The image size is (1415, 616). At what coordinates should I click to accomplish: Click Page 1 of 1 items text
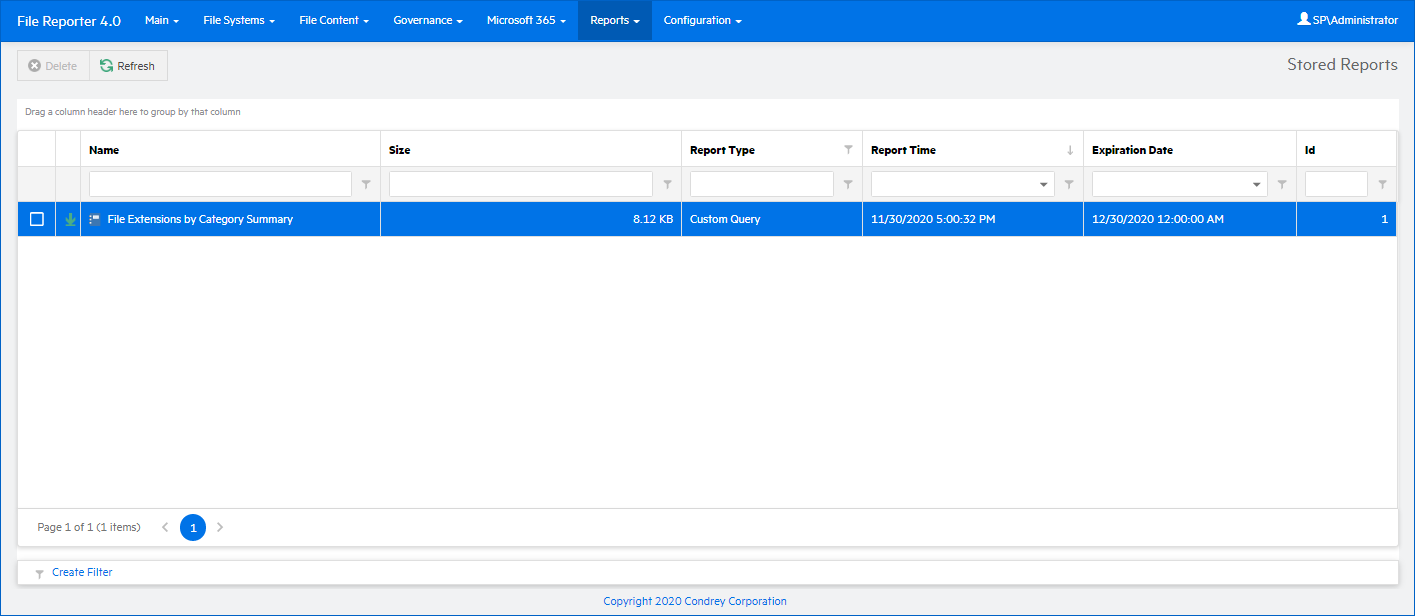coord(89,527)
